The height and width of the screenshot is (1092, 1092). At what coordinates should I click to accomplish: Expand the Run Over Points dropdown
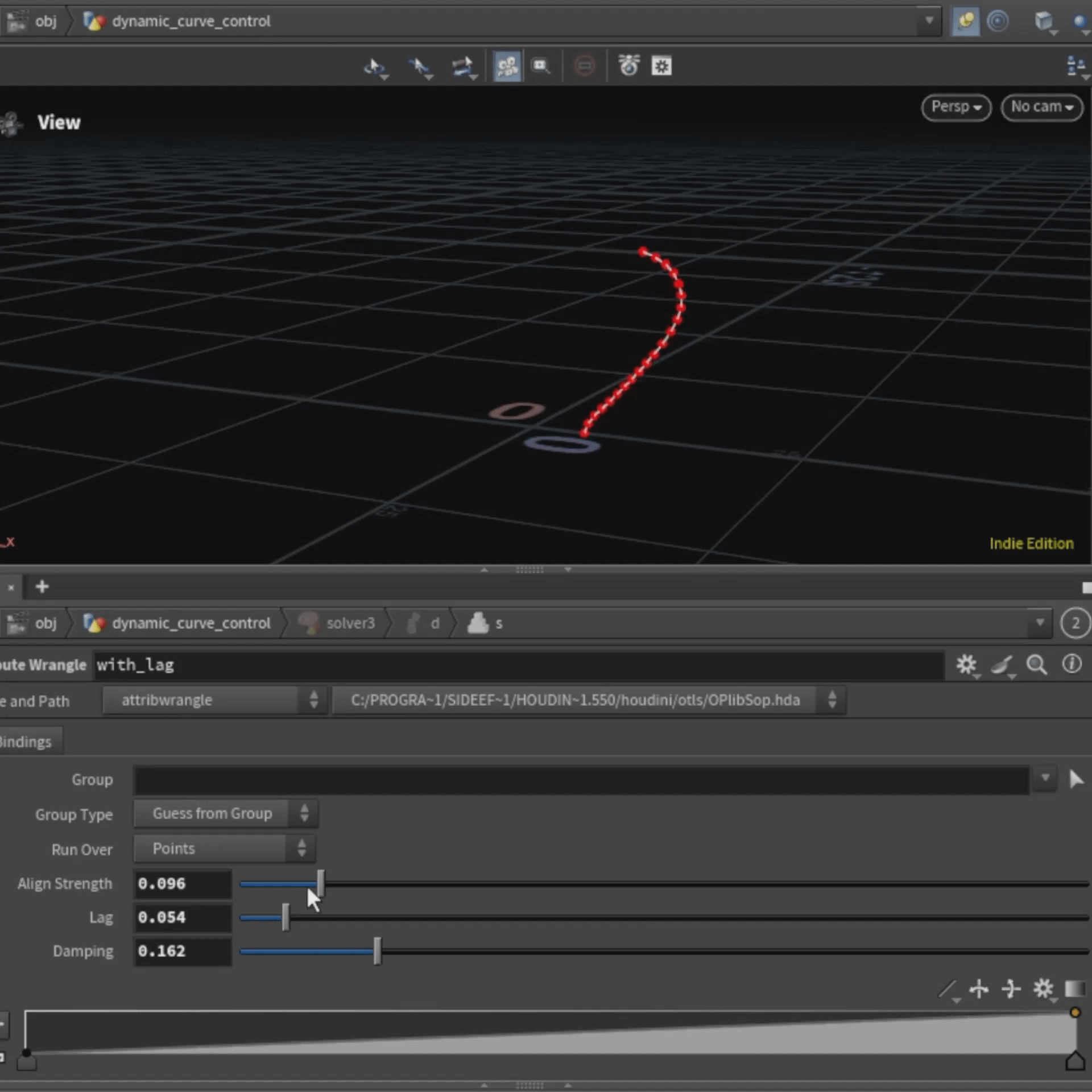224,849
